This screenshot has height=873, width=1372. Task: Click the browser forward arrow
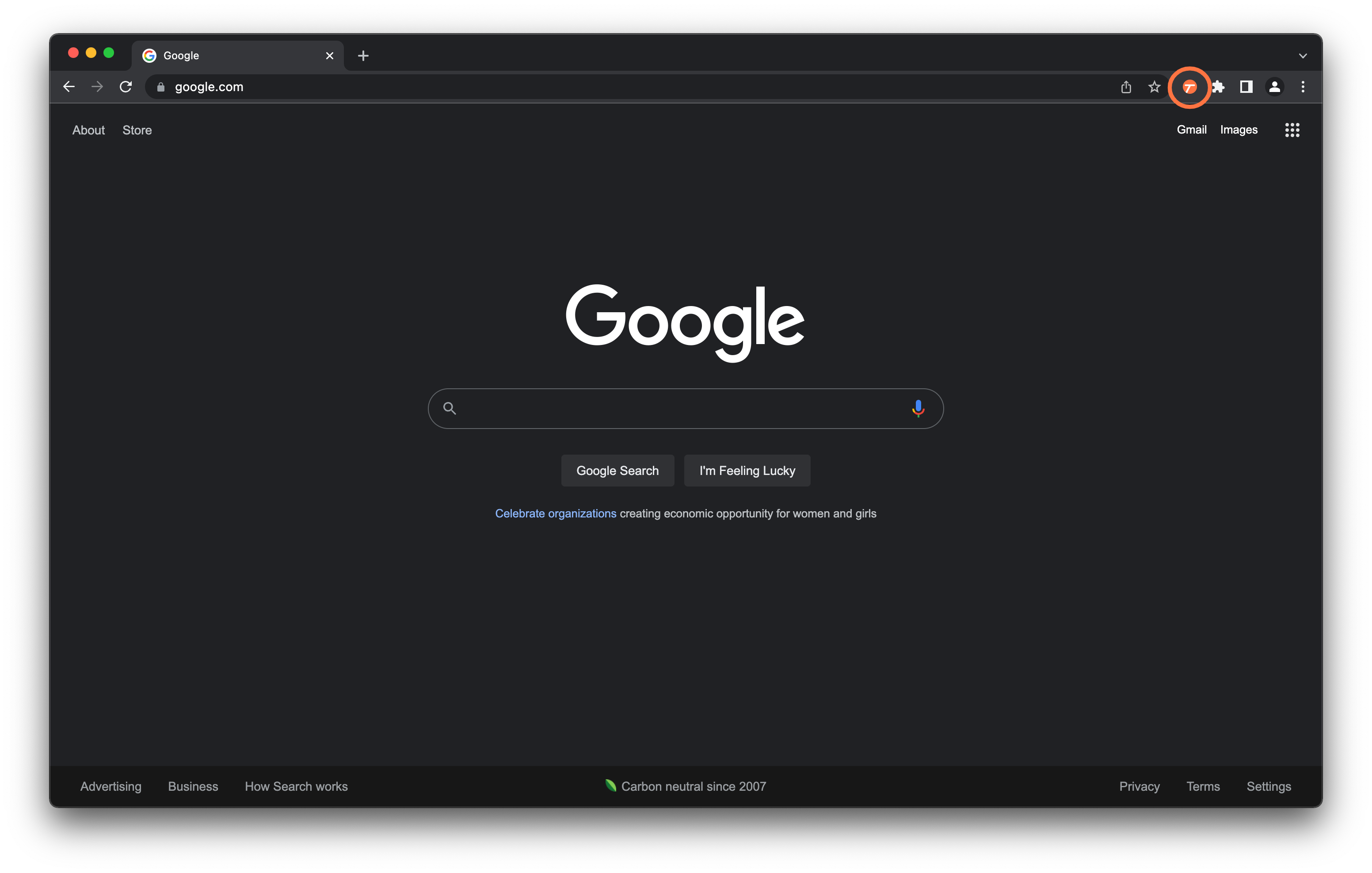(97, 87)
